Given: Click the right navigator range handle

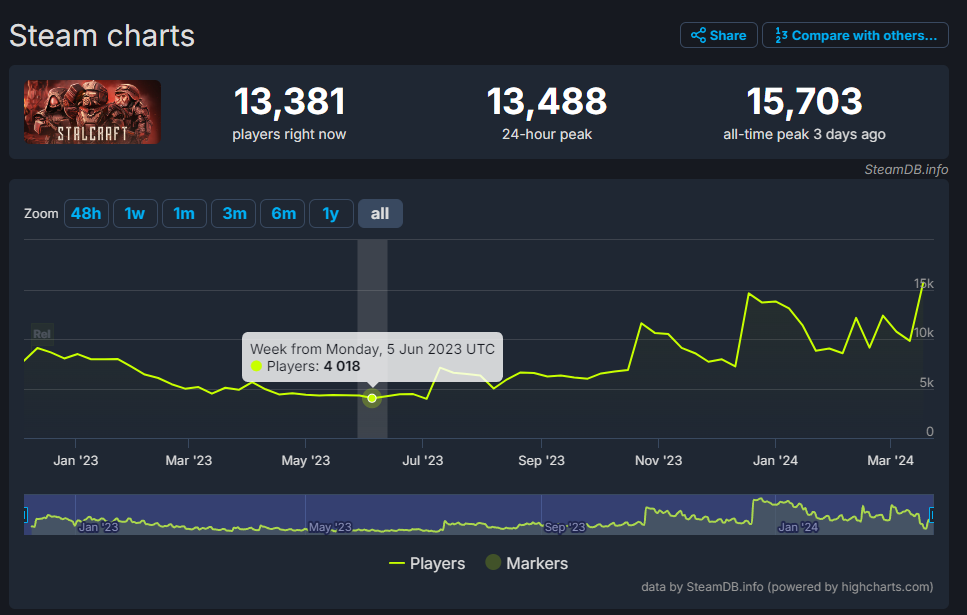Looking at the screenshot, I should [932, 514].
